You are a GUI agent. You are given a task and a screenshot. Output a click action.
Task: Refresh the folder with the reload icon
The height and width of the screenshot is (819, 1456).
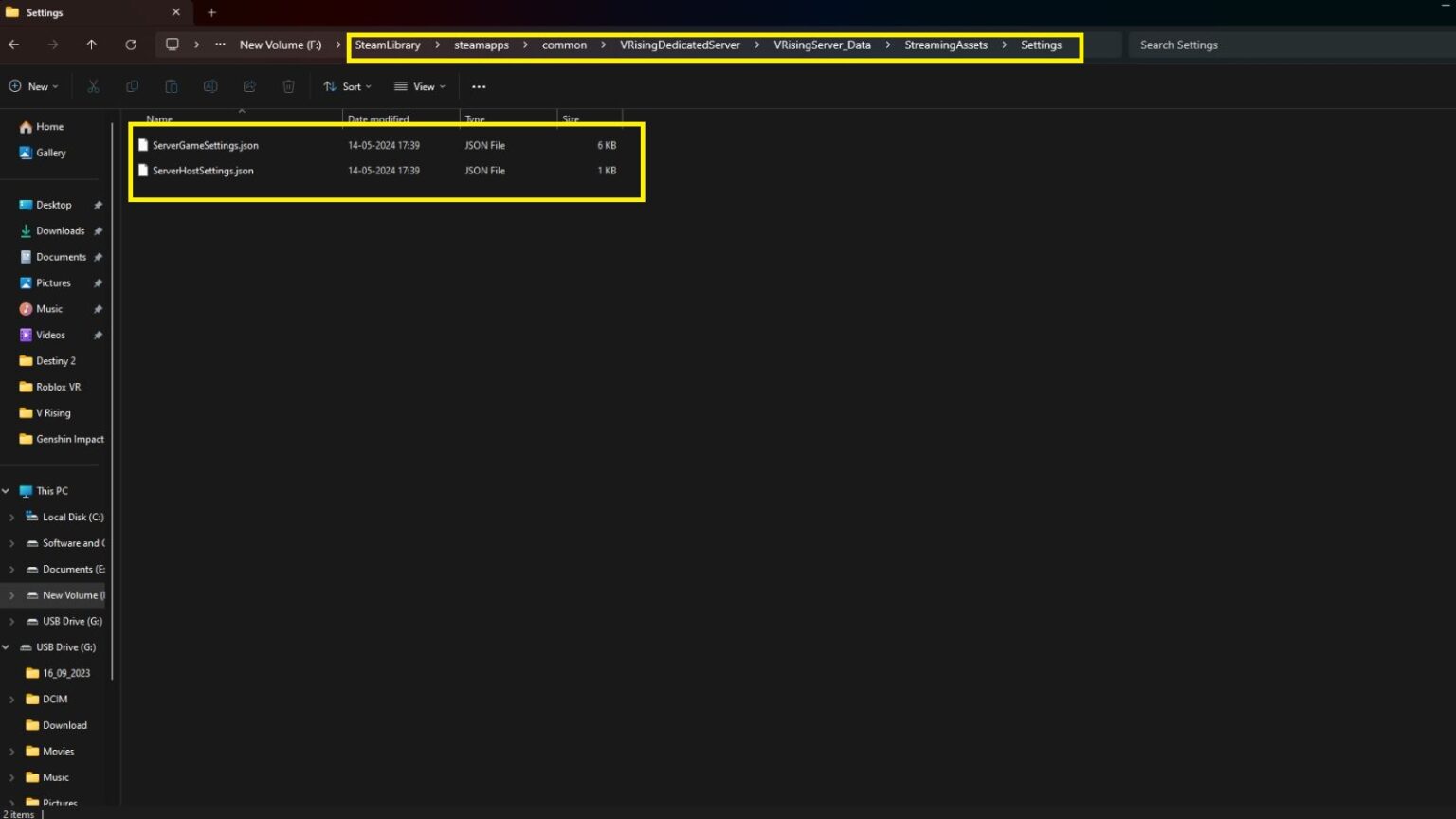[130, 45]
